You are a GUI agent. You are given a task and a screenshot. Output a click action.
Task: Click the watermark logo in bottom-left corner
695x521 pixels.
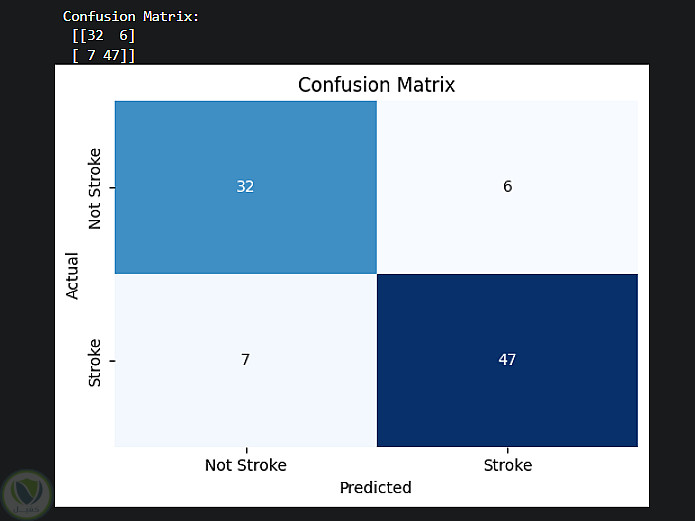(x=27, y=494)
